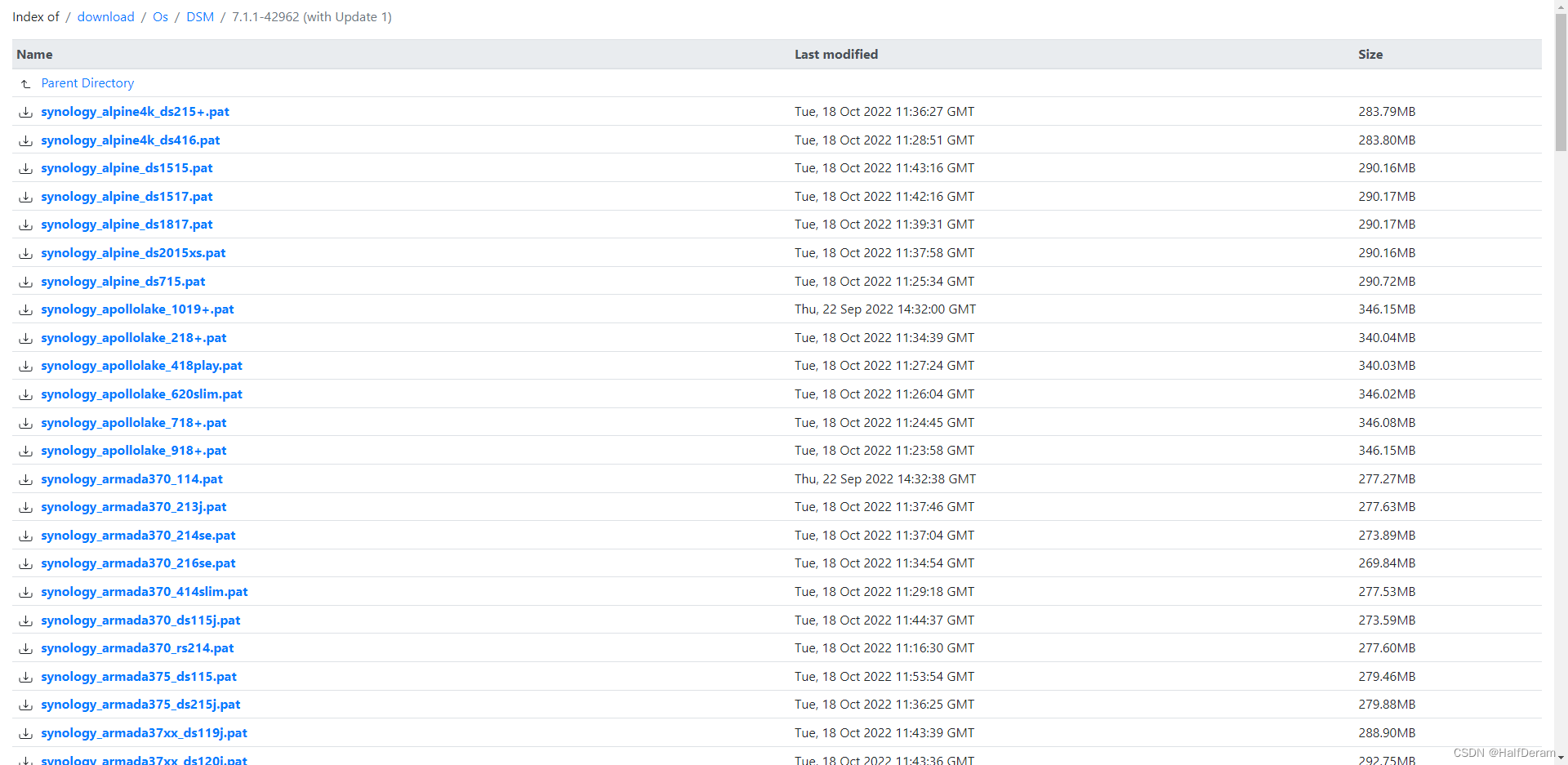Screen dimensions: 1568x765
Task: Download synology_alpine4k_ds215+.pat file link
Action: coord(136,112)
